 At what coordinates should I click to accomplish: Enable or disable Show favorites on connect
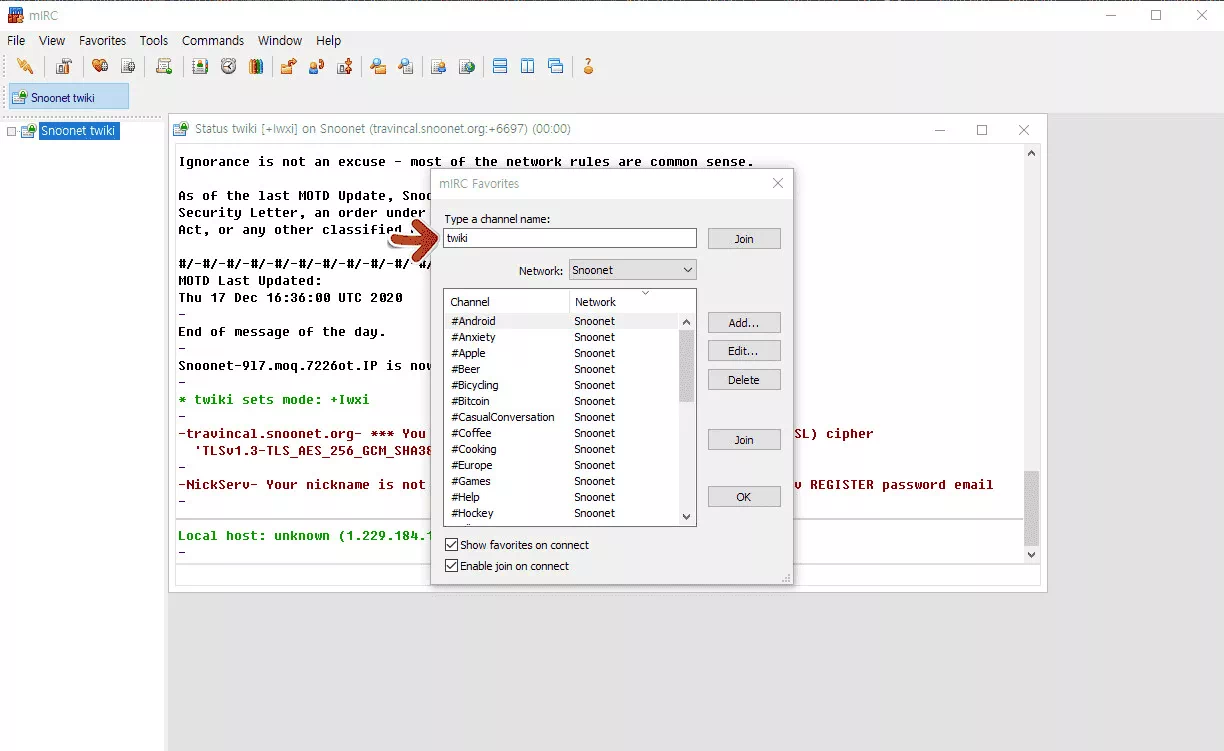[x=451, y=545]
